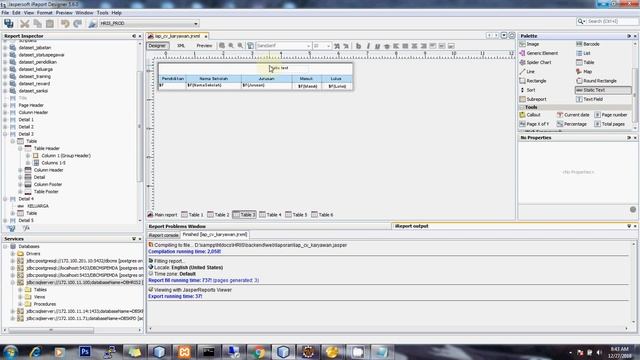
Task: Expand the Detail 1 band node
Action: [x=5, y=120]
